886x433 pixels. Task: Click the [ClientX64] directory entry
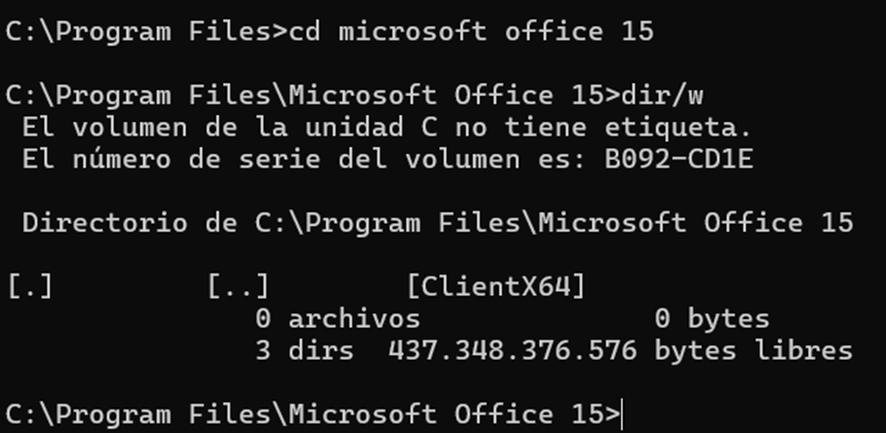[495, 287]
